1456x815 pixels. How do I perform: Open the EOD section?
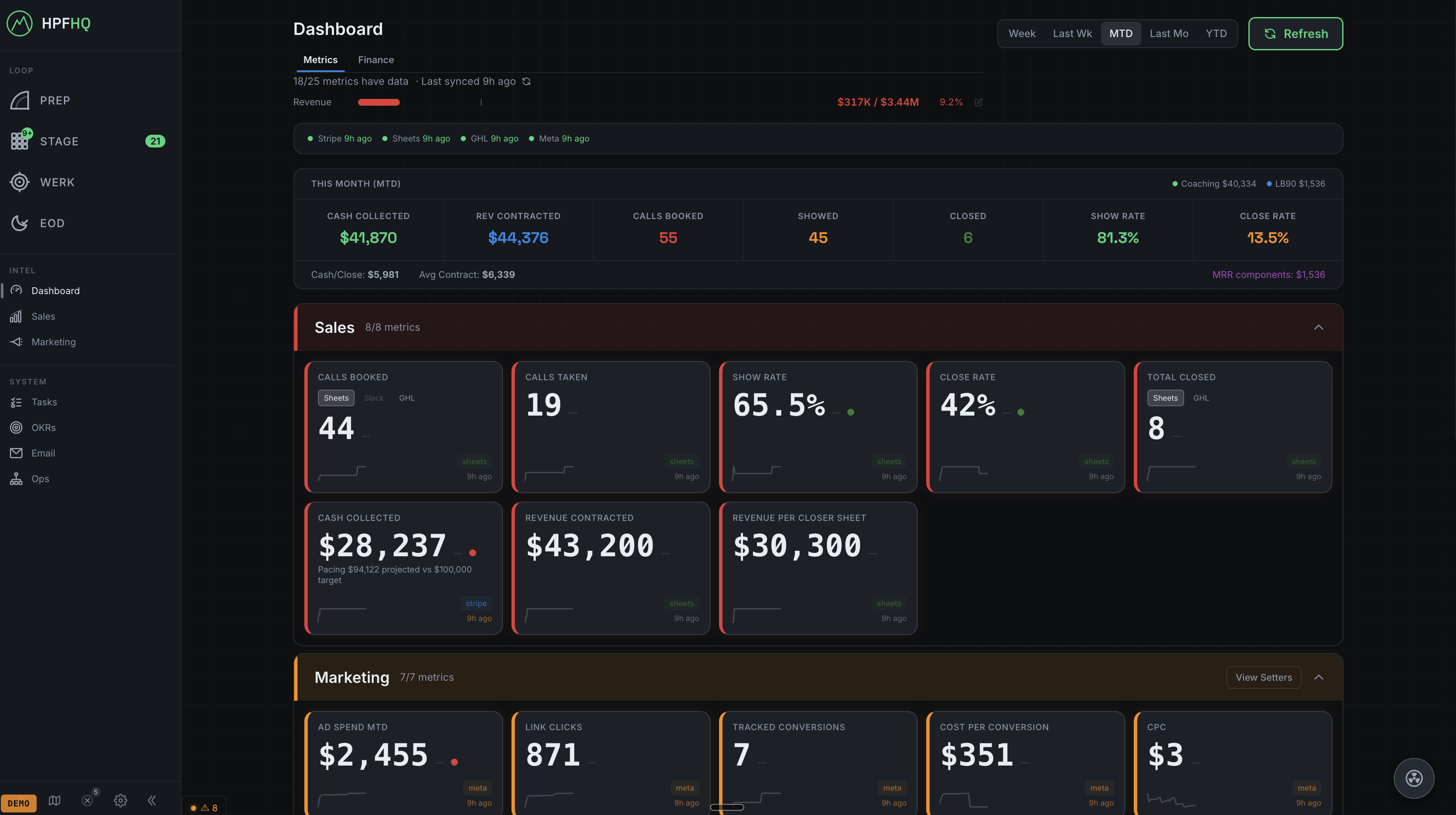52,223
